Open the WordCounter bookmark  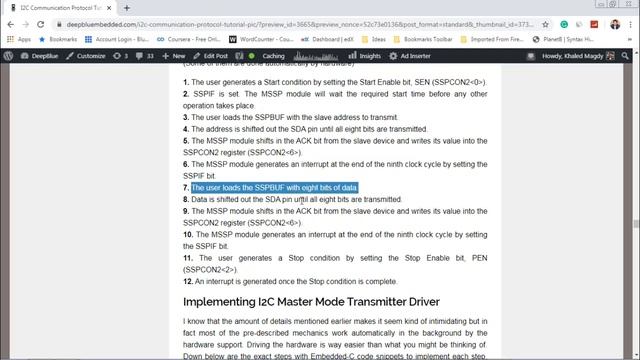tap(261, 39)
